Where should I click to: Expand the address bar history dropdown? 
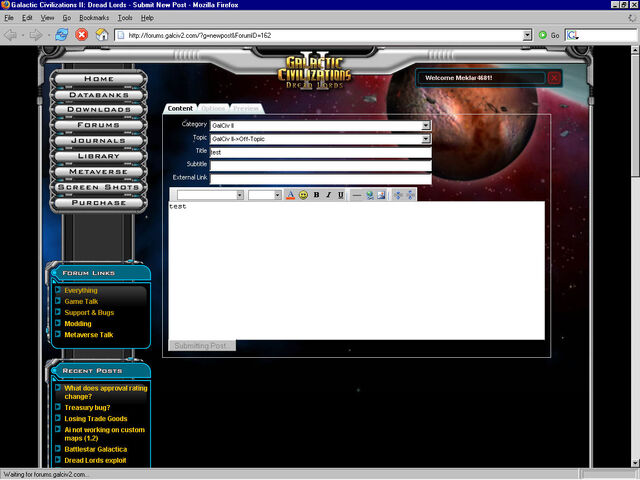[x=527, y=35]
